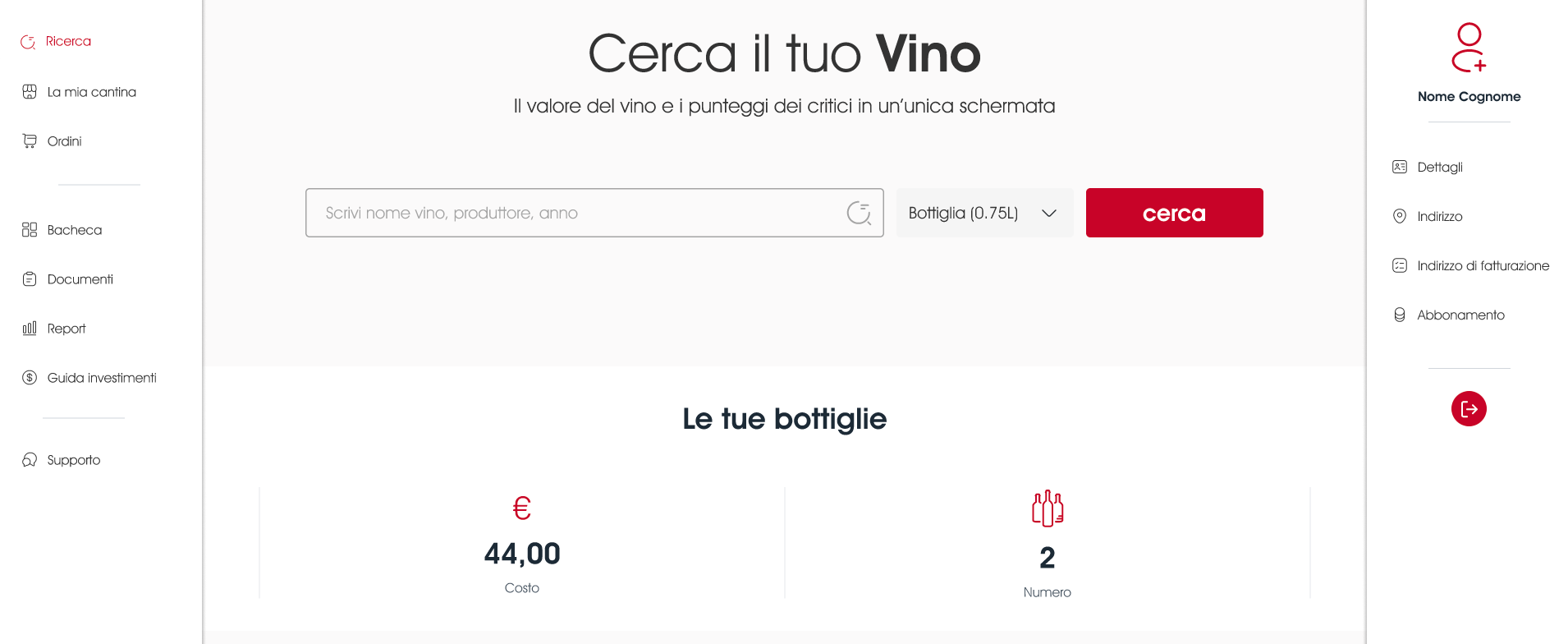
Task: Click the Ordini shopping cart icon
Action: pyautogui.click(x=30, y=140)
